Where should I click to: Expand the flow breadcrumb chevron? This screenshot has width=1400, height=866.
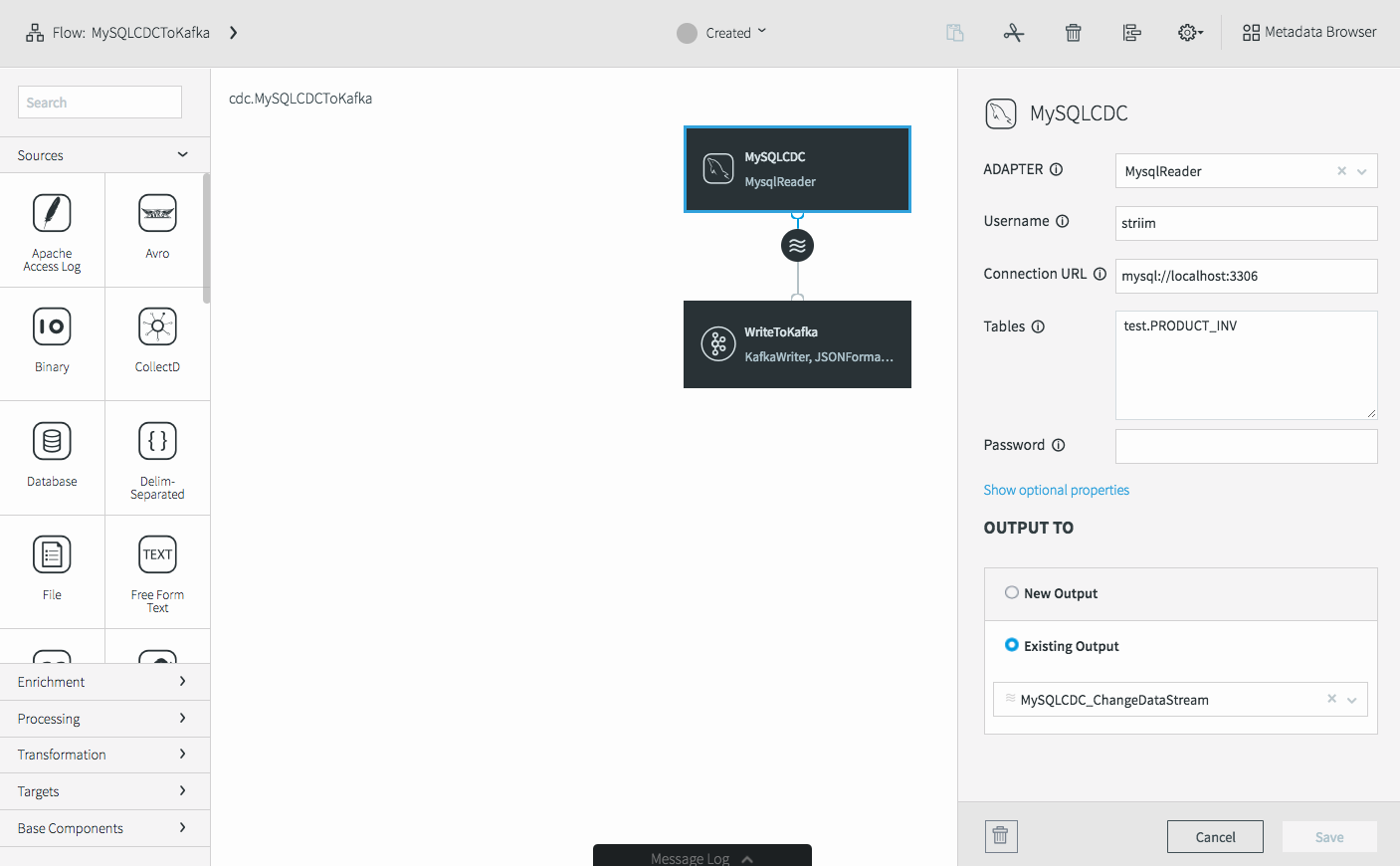point(233,33)
